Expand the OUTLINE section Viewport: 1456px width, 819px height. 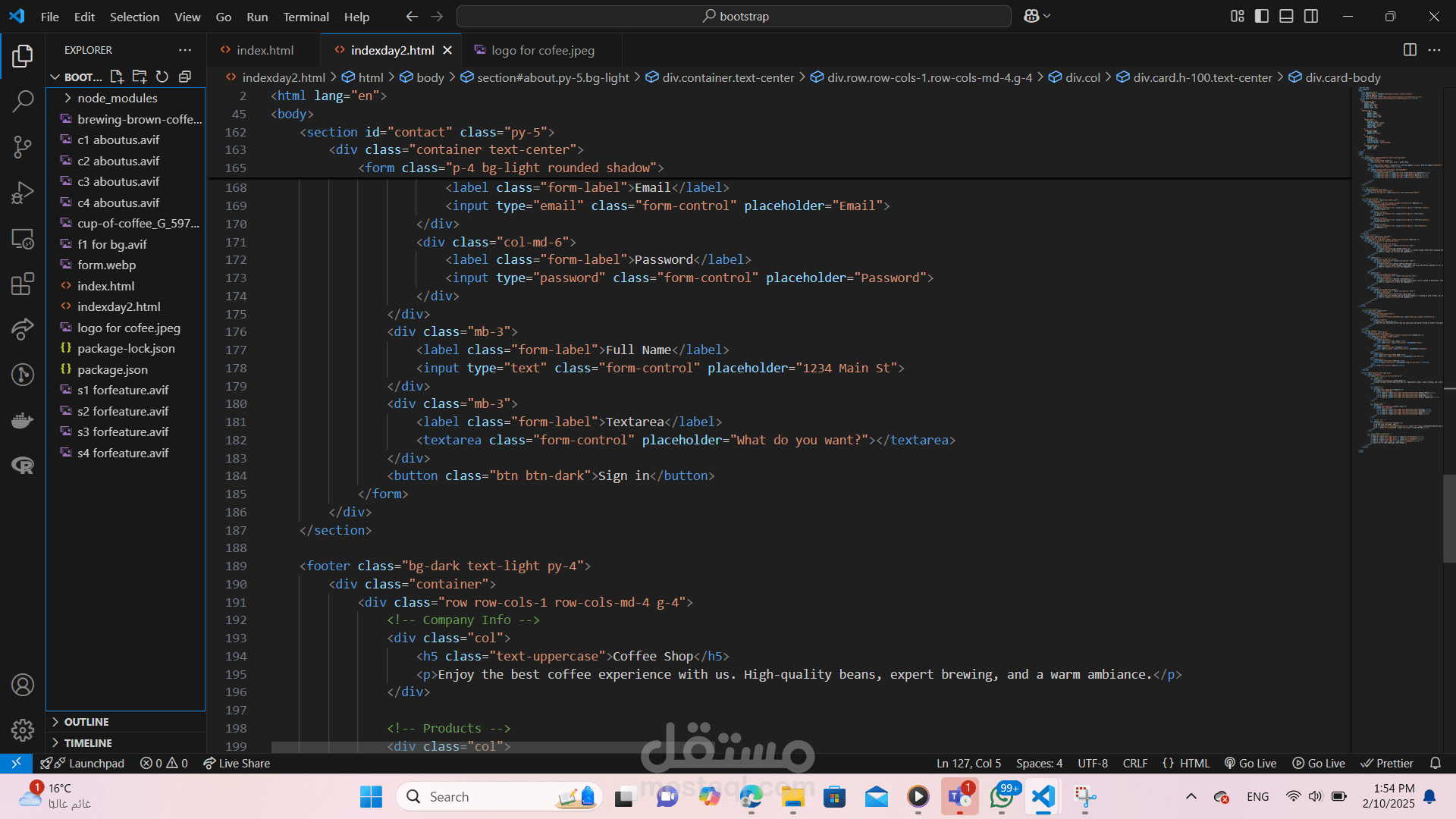pos(86,722)
